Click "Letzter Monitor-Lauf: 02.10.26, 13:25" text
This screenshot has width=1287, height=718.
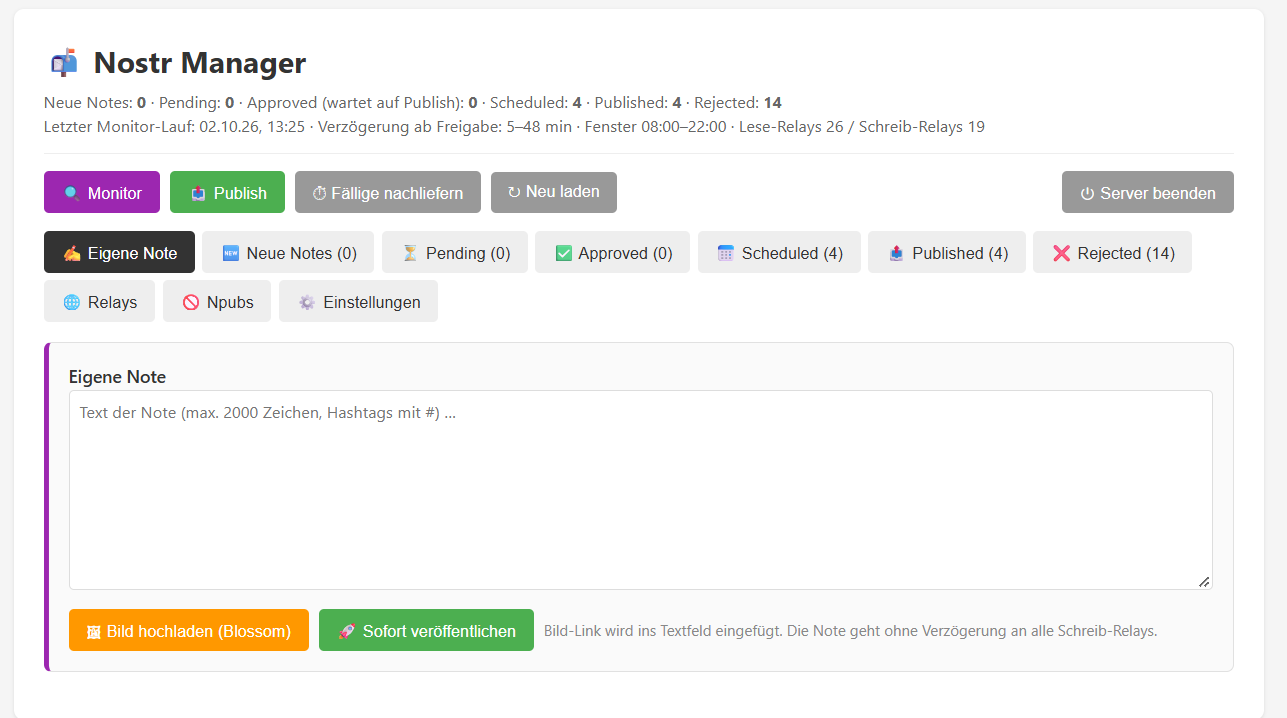point(174,127)
